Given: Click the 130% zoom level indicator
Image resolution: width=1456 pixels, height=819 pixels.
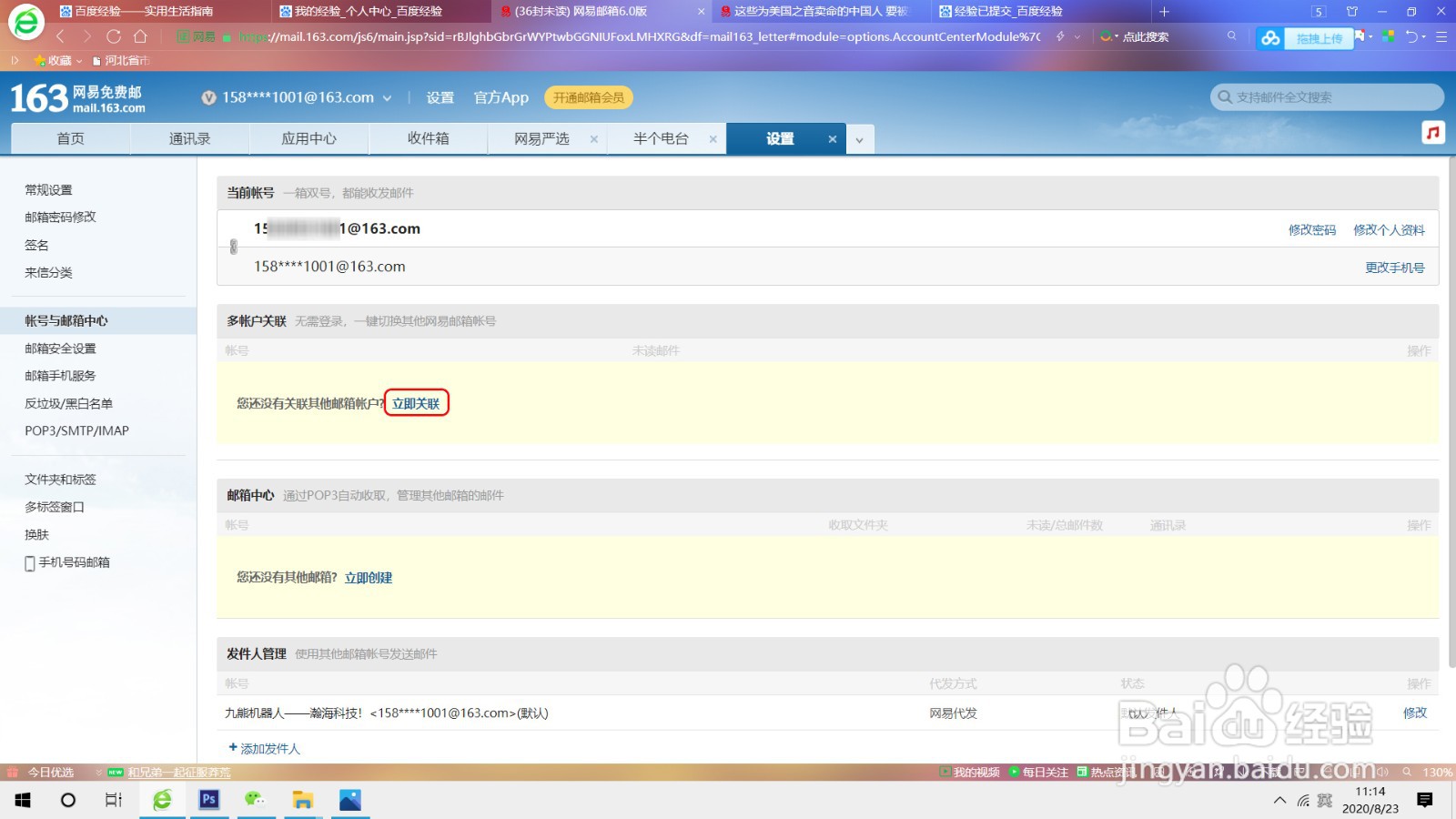Looking at the screenshot, I should 1438,772.
